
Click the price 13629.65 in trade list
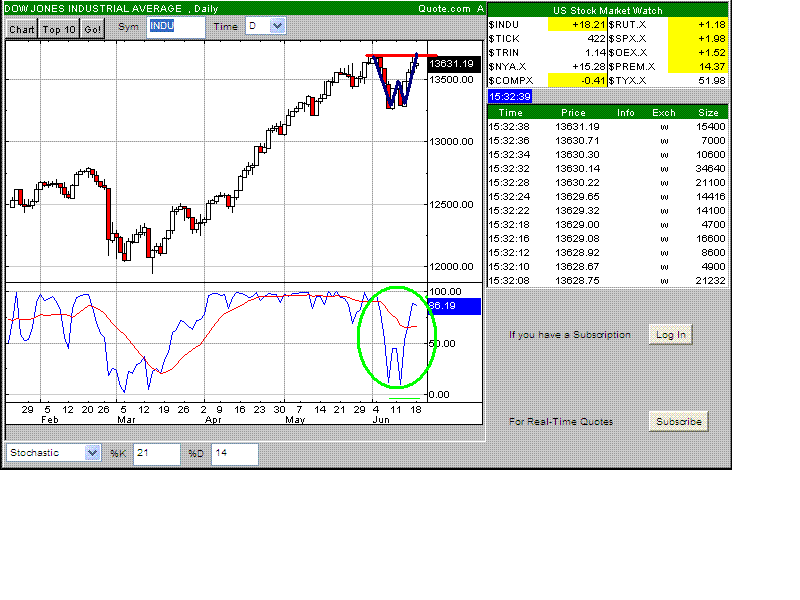(577, 197)
